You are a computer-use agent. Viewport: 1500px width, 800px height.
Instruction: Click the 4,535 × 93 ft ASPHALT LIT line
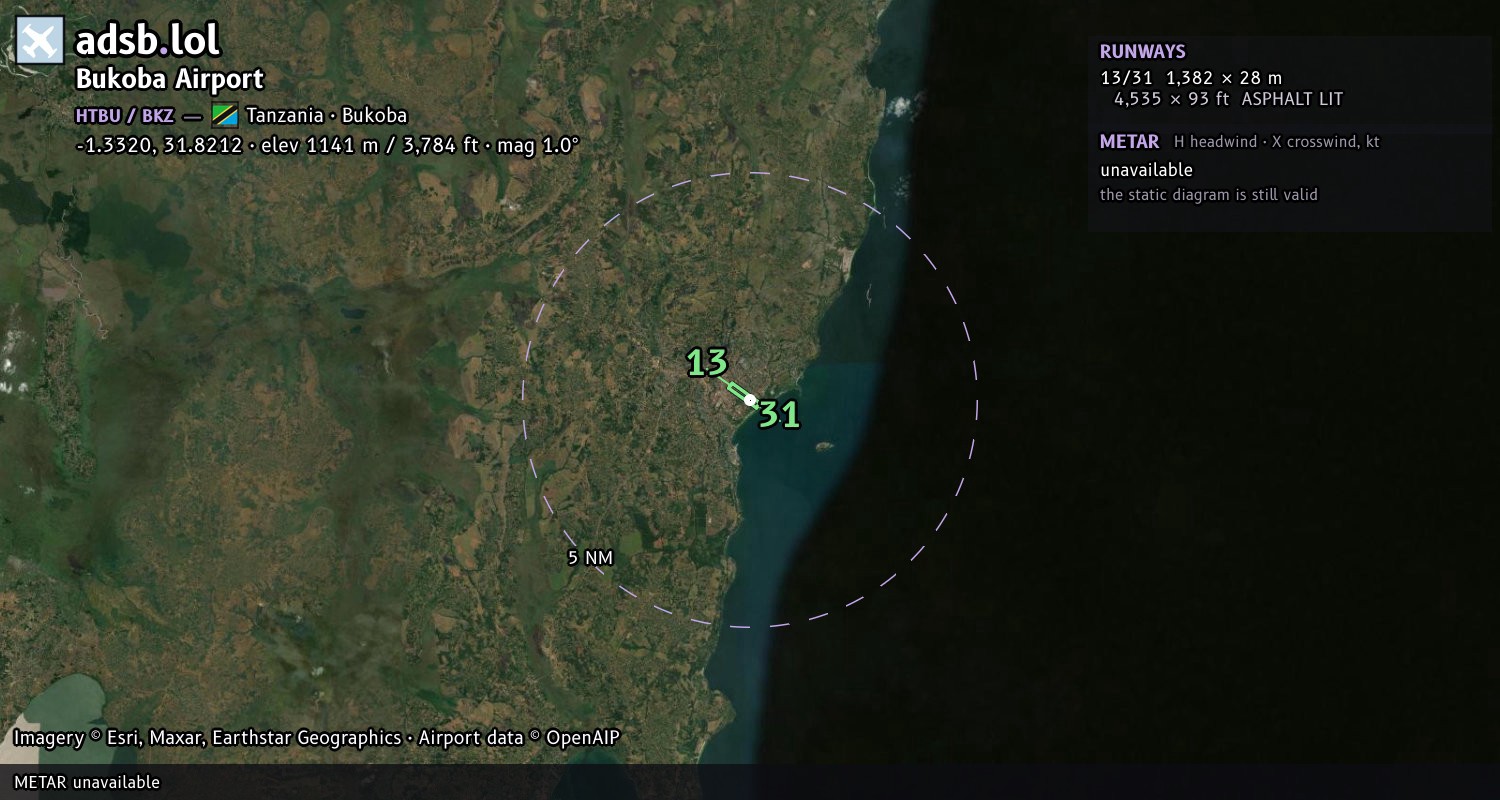pos(1228,99)
